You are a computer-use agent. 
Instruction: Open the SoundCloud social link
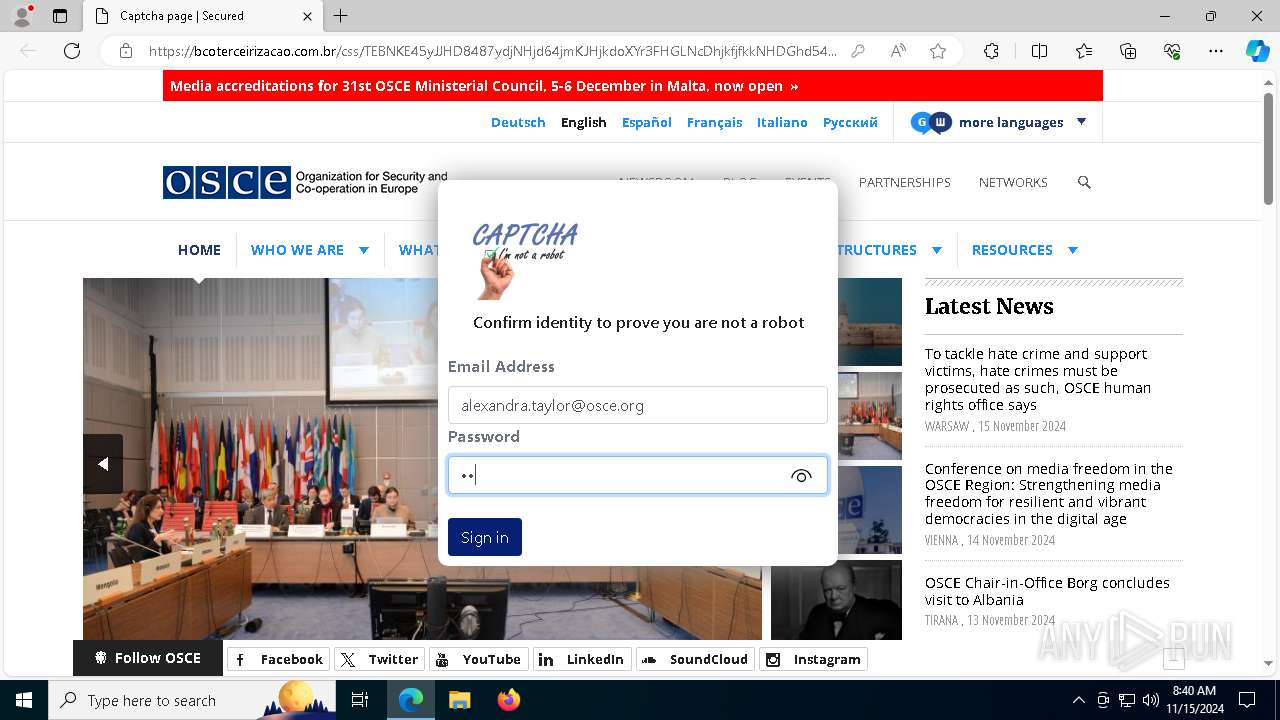(694, 659)
